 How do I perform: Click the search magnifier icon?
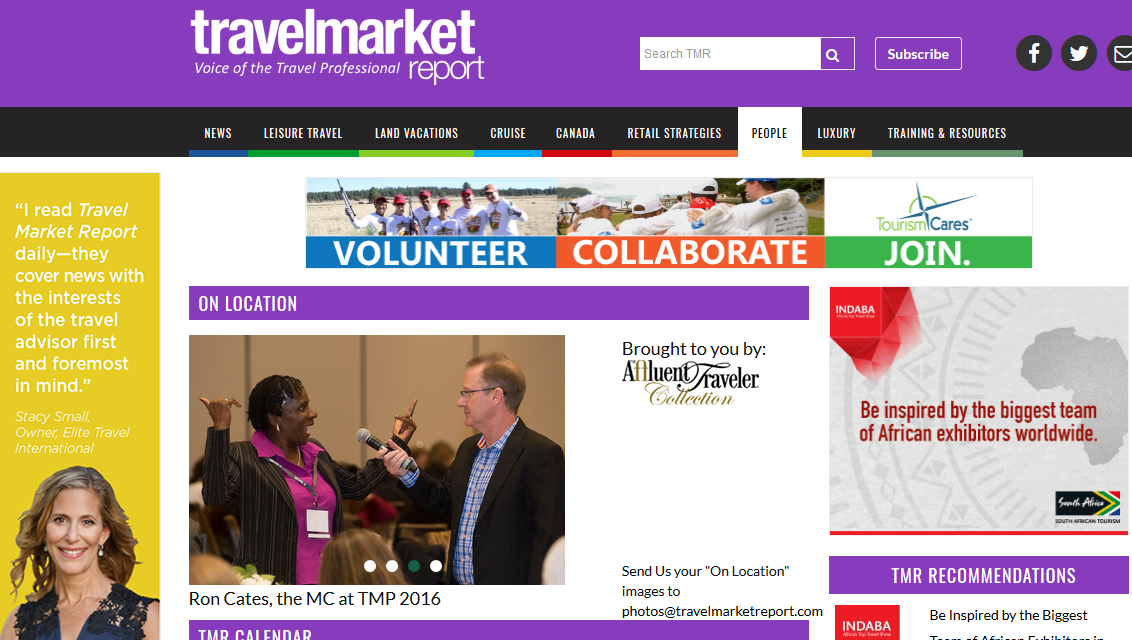click(x=837, y=54)
